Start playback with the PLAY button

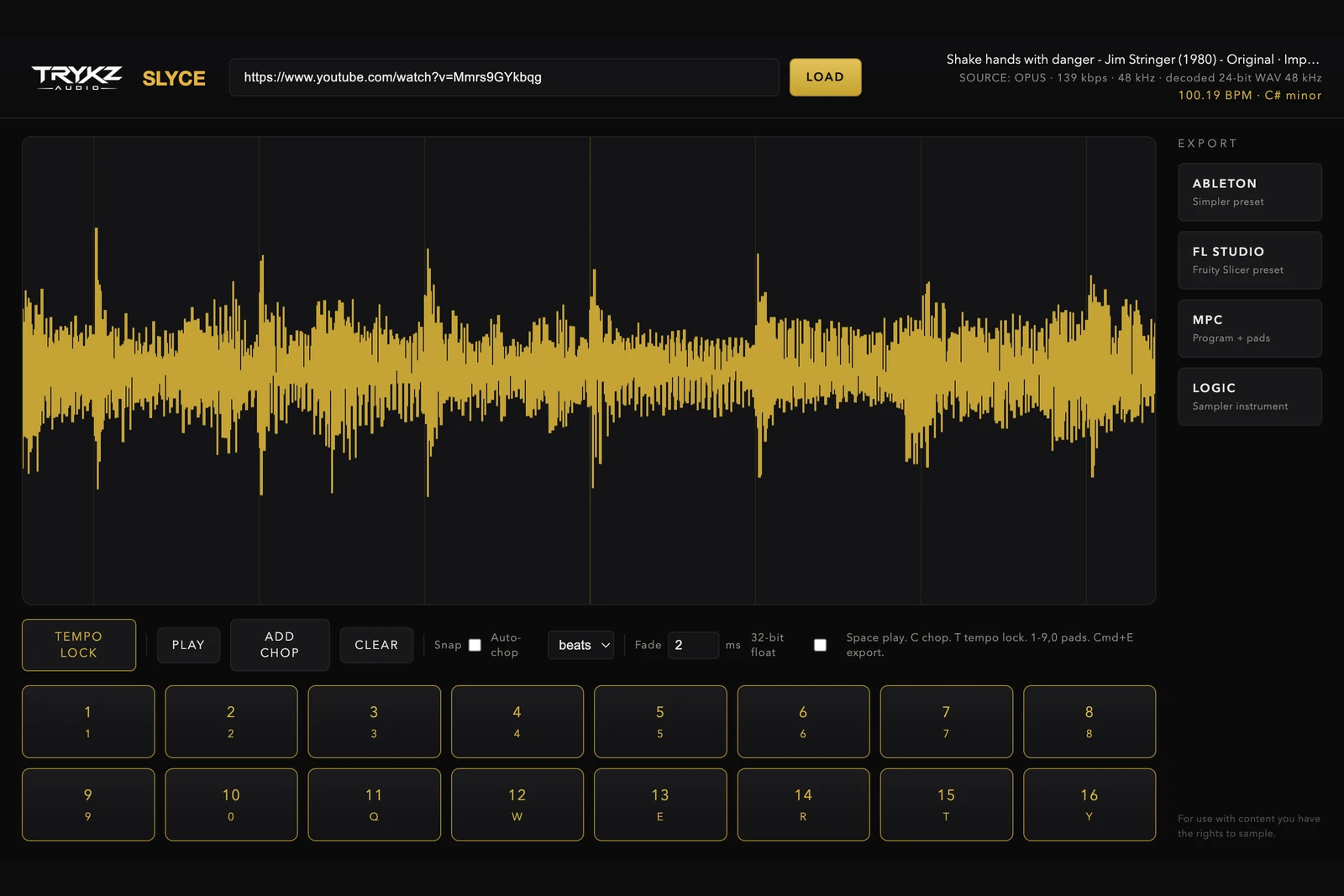coord(188,645)
